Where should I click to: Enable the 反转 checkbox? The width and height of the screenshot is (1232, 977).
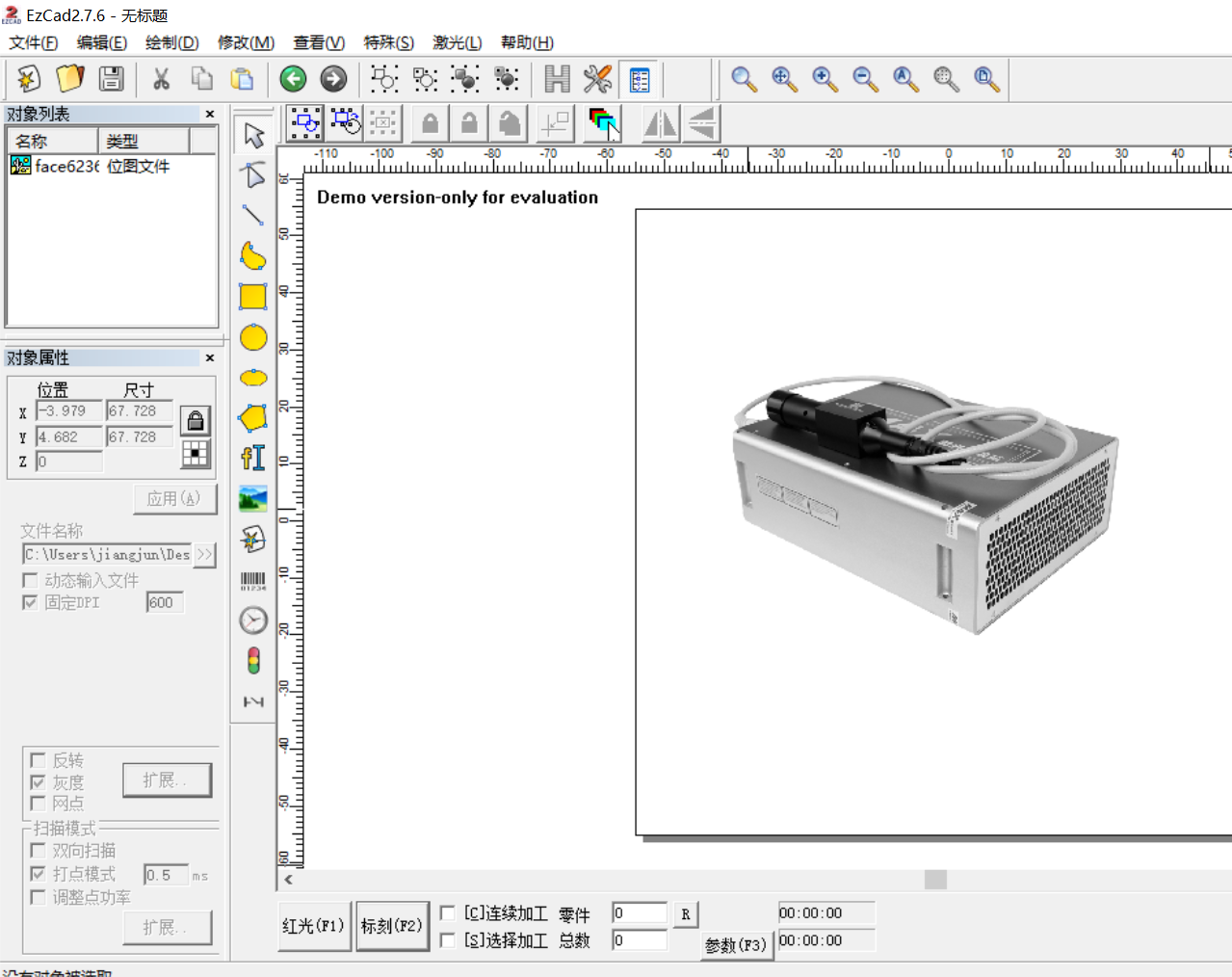[38, 760]
